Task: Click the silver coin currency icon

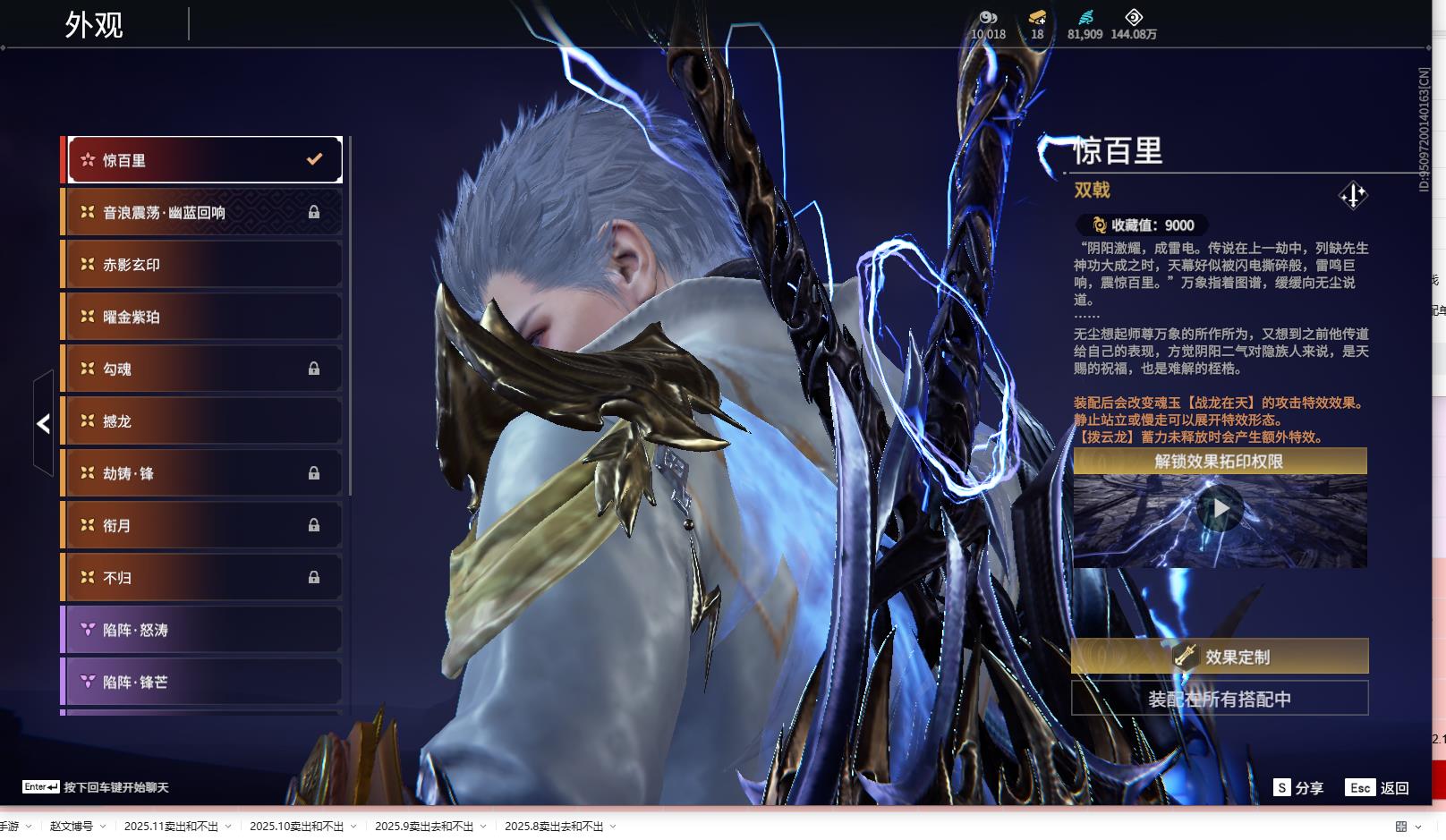Action: 988,17
